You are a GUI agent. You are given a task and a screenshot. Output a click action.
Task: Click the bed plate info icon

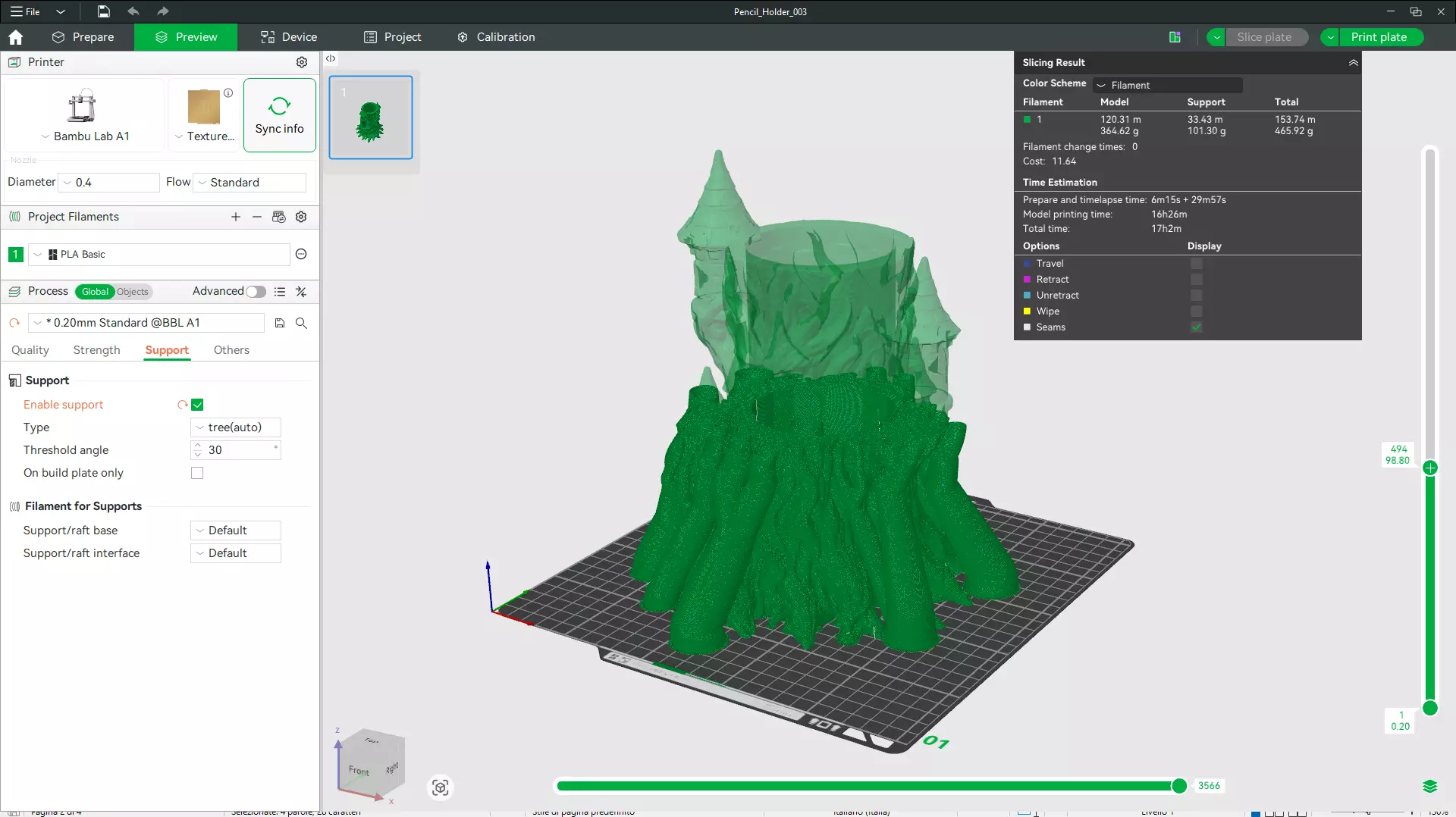(x=228, y=92)
